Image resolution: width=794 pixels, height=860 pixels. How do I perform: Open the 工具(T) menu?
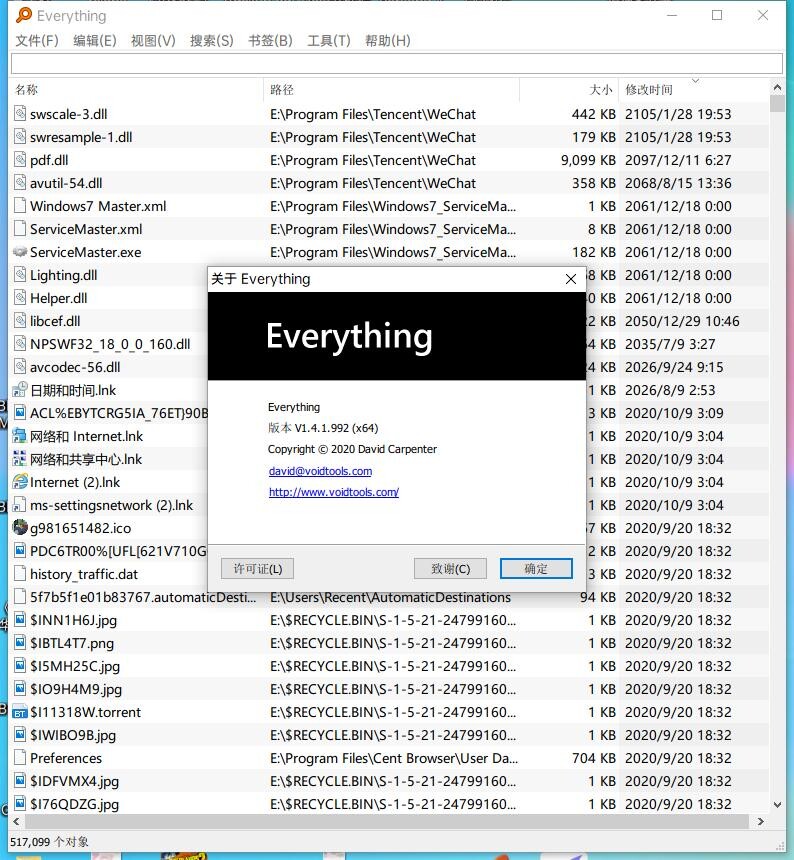point(328,40)
